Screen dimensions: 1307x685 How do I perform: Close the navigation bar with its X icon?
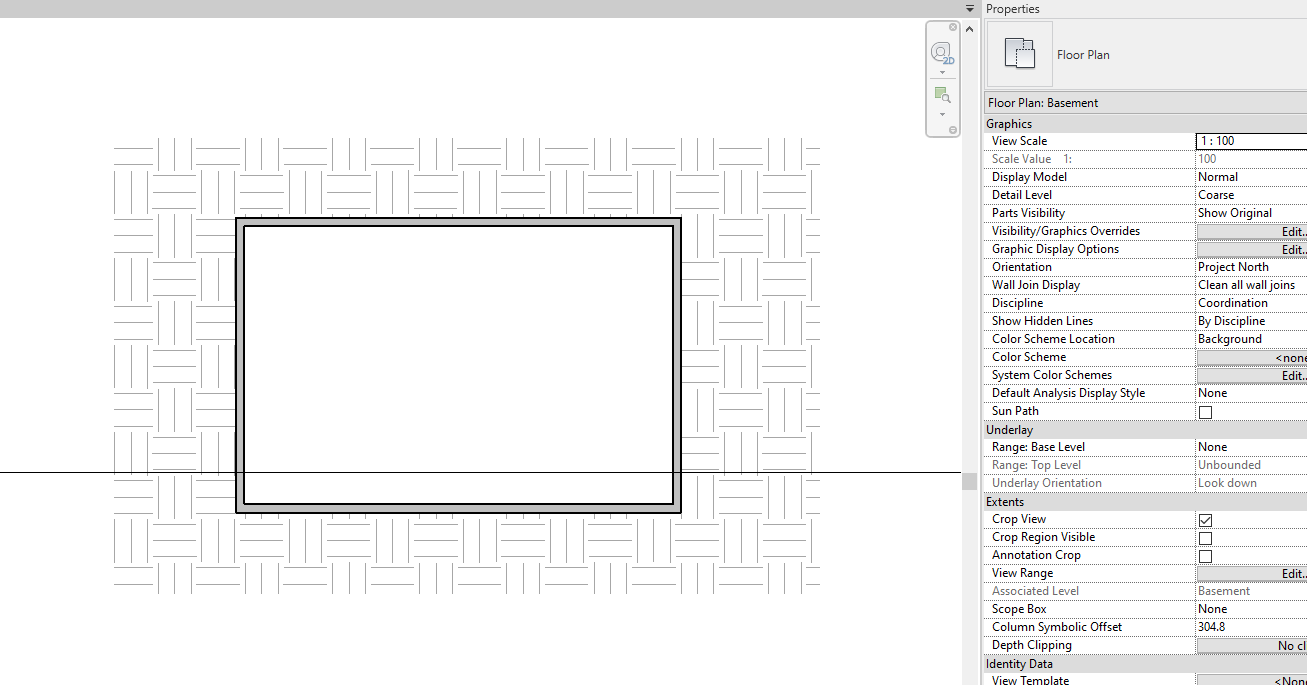point(953,27)
